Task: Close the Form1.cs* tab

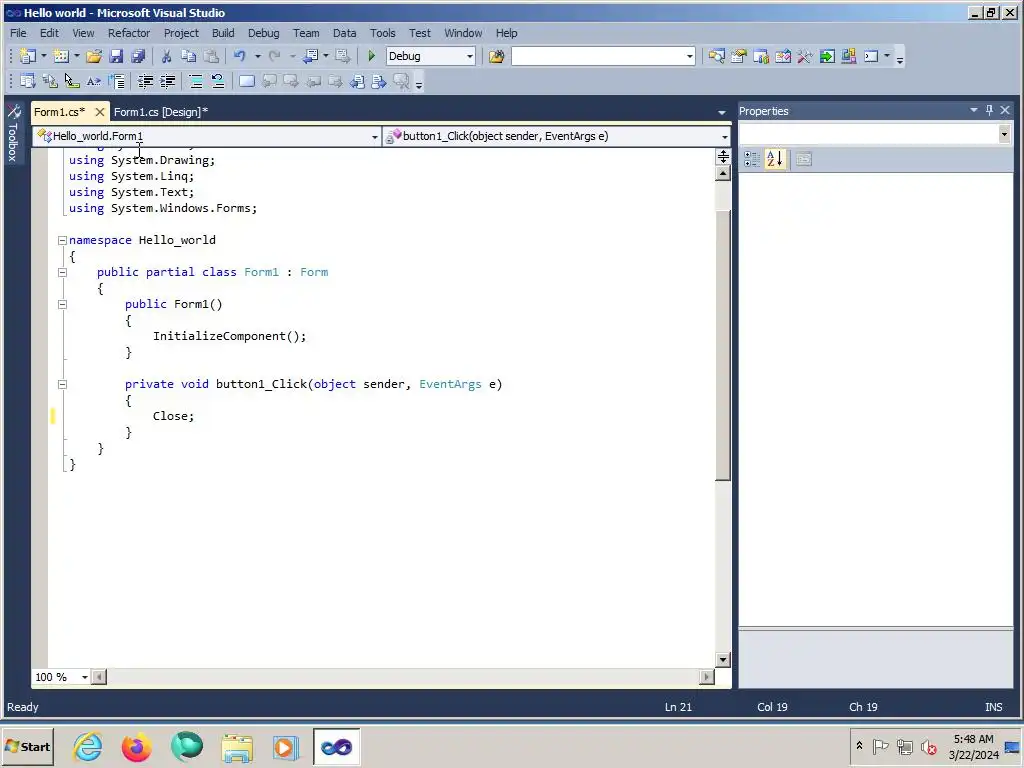Action: coord(100,112)
